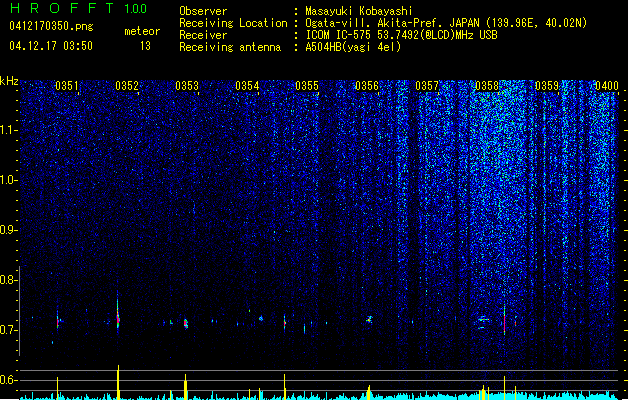This screenshot has height=400, width=629.
Task: Click the 'Observer' label
Action: click(x=203, y=11)
